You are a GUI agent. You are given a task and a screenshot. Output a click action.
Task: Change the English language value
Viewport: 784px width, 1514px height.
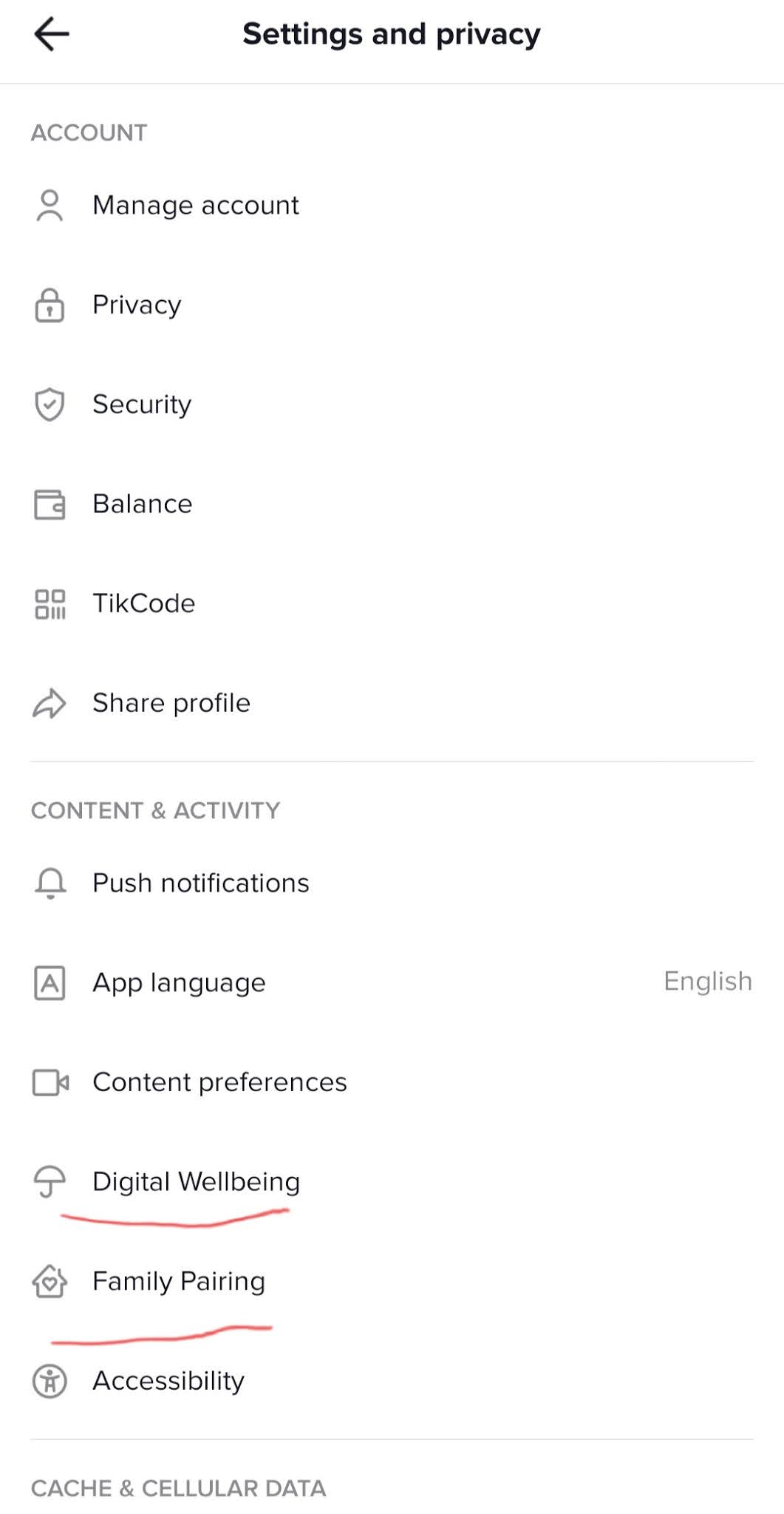click(x=707, y=982)
